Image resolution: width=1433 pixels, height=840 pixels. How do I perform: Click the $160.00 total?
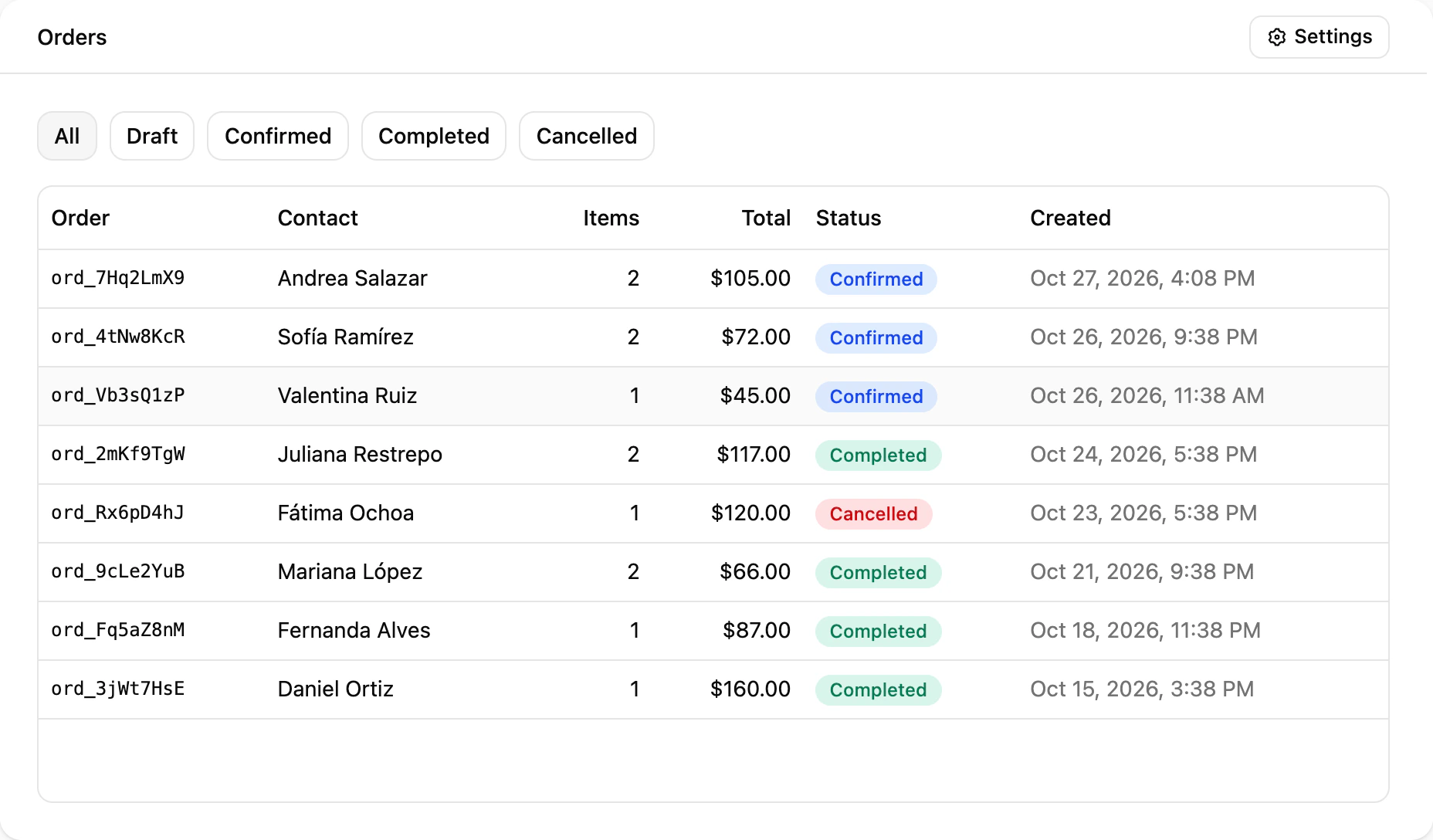click(750, 689)
